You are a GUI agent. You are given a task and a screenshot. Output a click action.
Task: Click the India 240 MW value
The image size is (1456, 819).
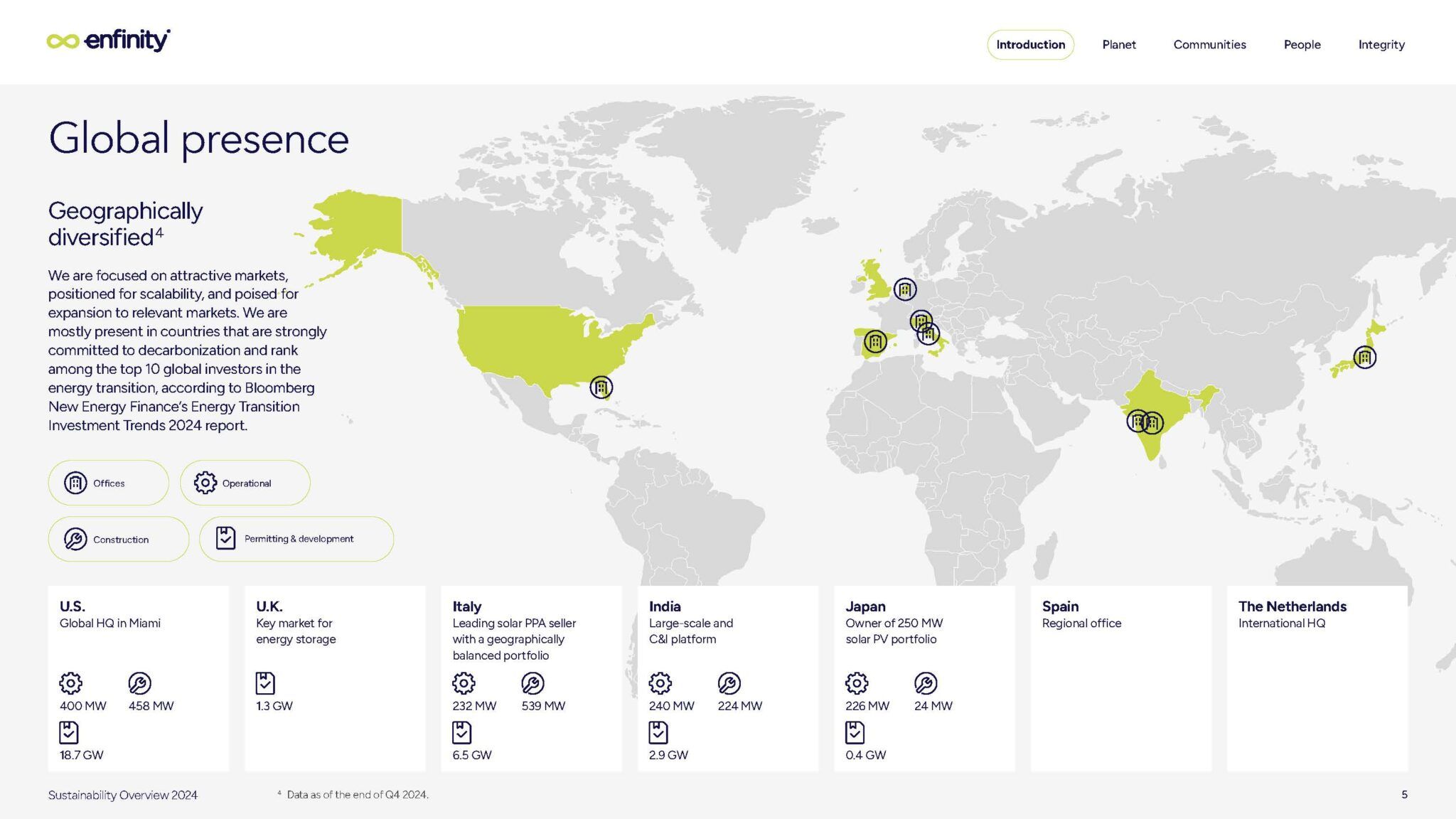click(671, 706)
